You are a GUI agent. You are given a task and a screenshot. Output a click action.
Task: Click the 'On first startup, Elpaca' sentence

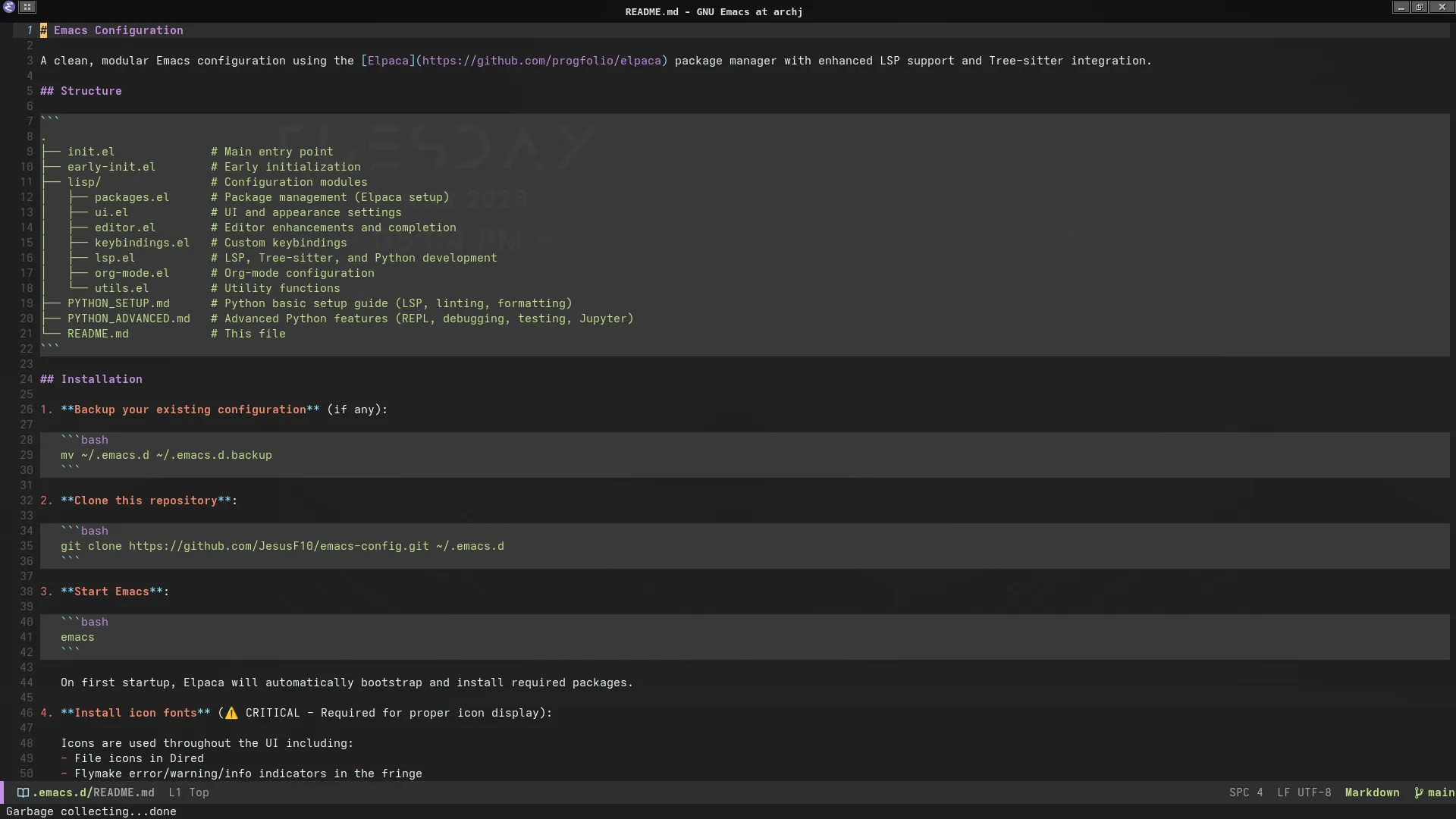tap(347, 682)
